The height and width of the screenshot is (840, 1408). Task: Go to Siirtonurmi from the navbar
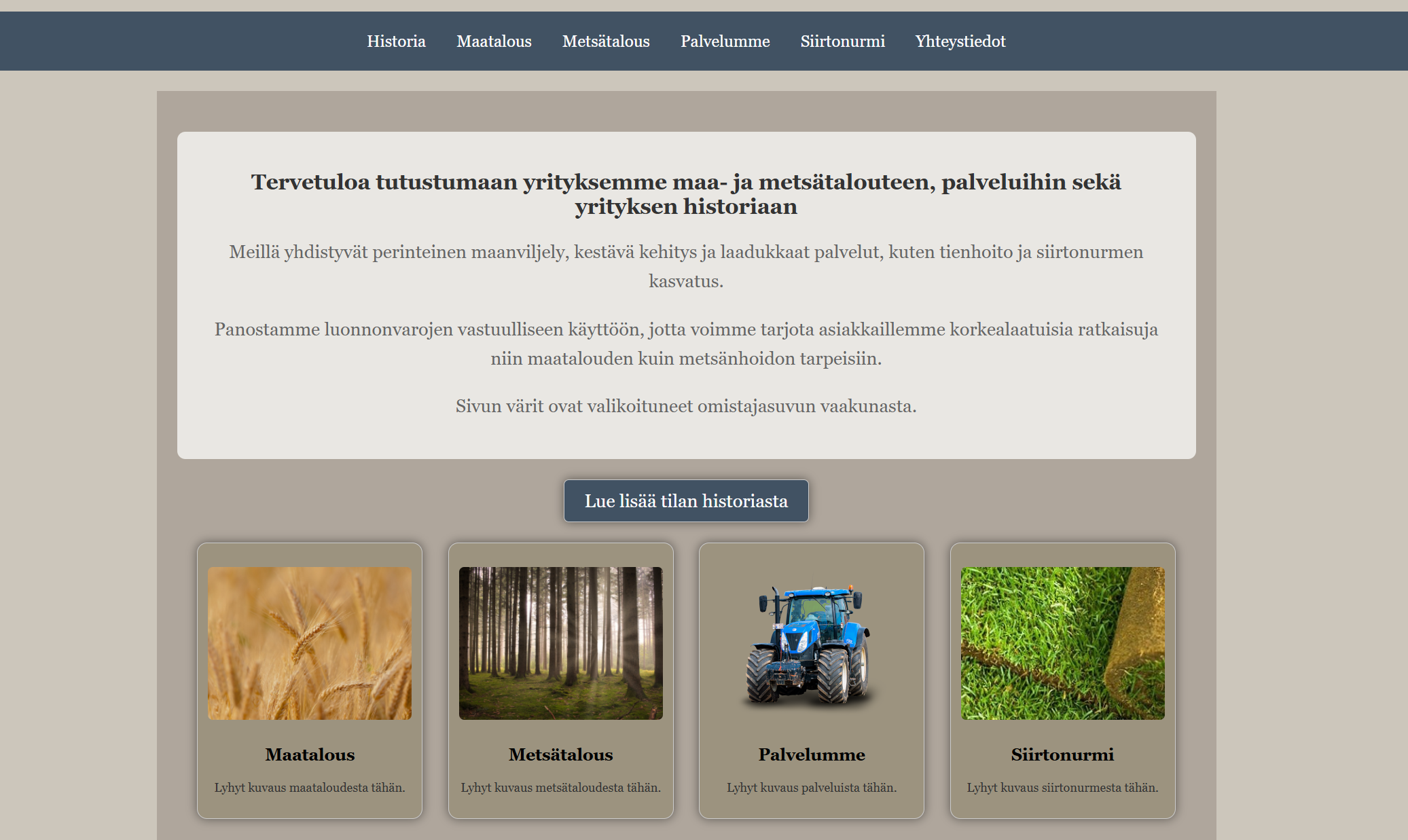point(842,41)
